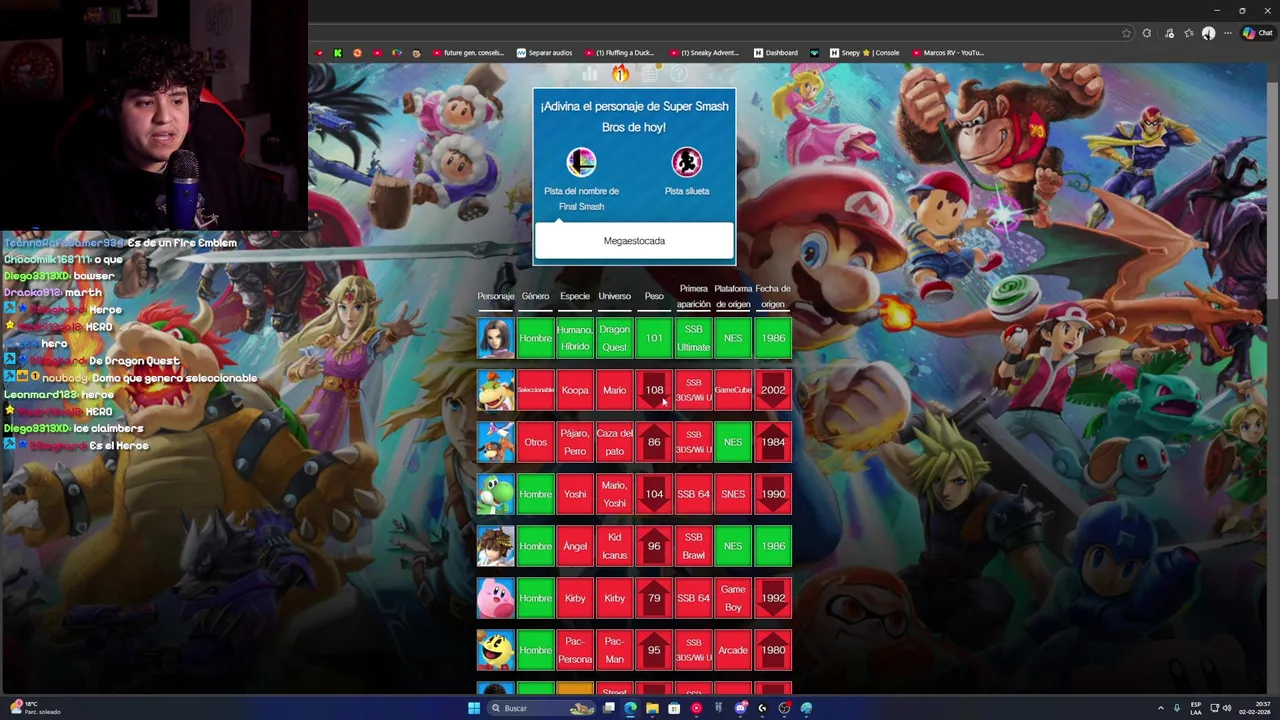Open the silhouette hint icon
The height and width of the screenshot is (720, 1280).
(x=686, y=162)
